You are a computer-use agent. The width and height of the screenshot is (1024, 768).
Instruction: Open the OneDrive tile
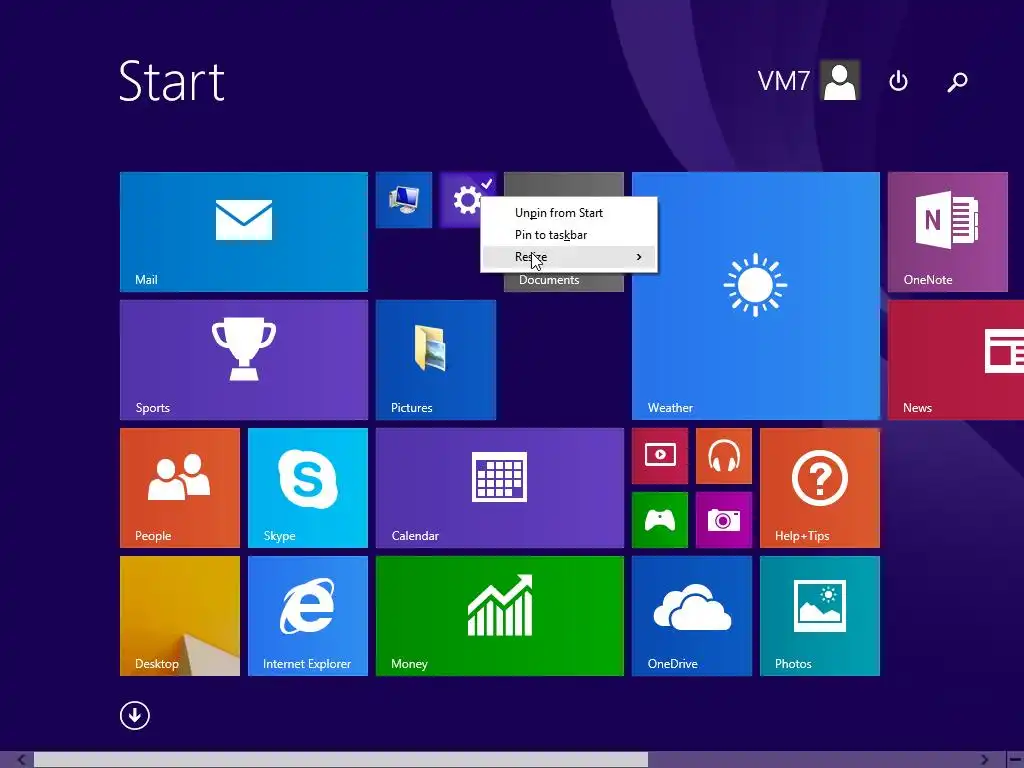(x=692, y=616)
